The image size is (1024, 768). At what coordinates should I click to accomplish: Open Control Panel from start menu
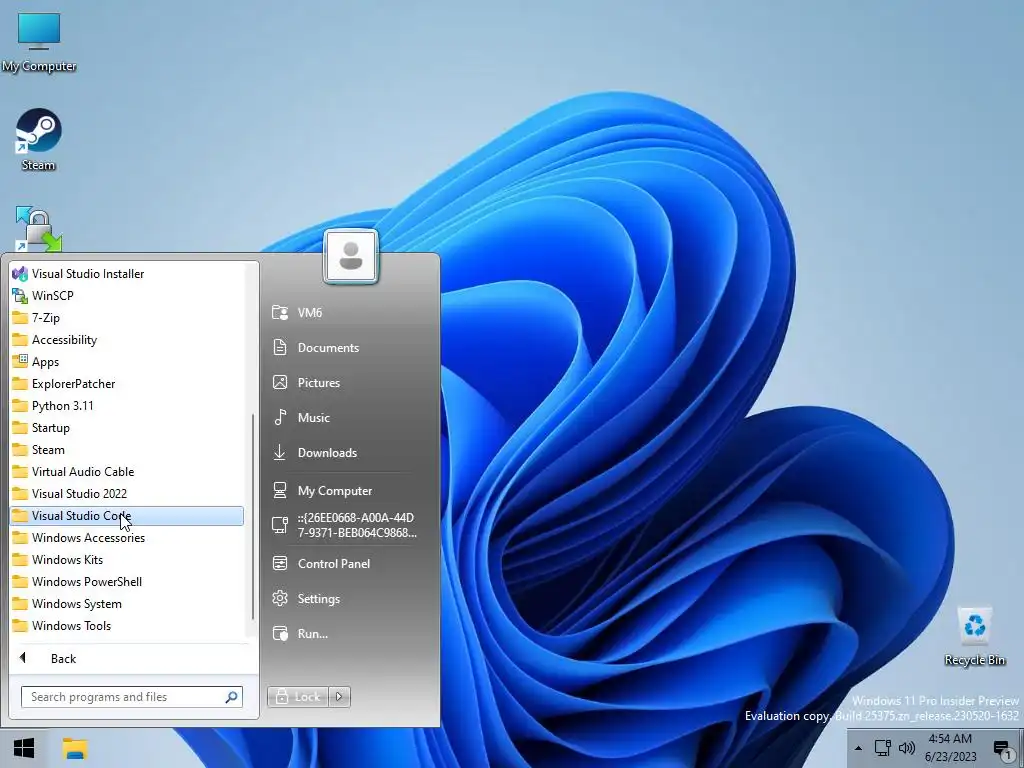349,564
